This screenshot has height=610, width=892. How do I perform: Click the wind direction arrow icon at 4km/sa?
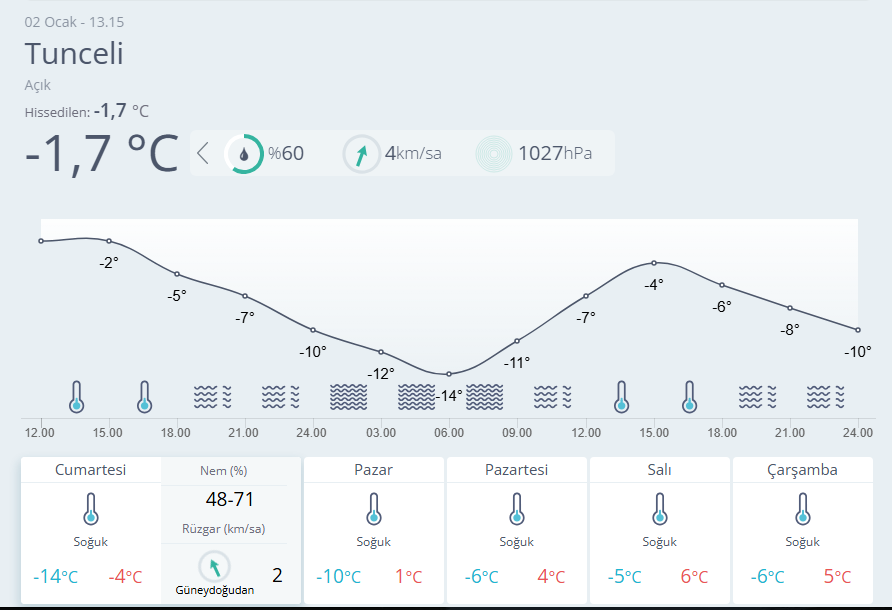pyautogui.click(x=361, y=154)
